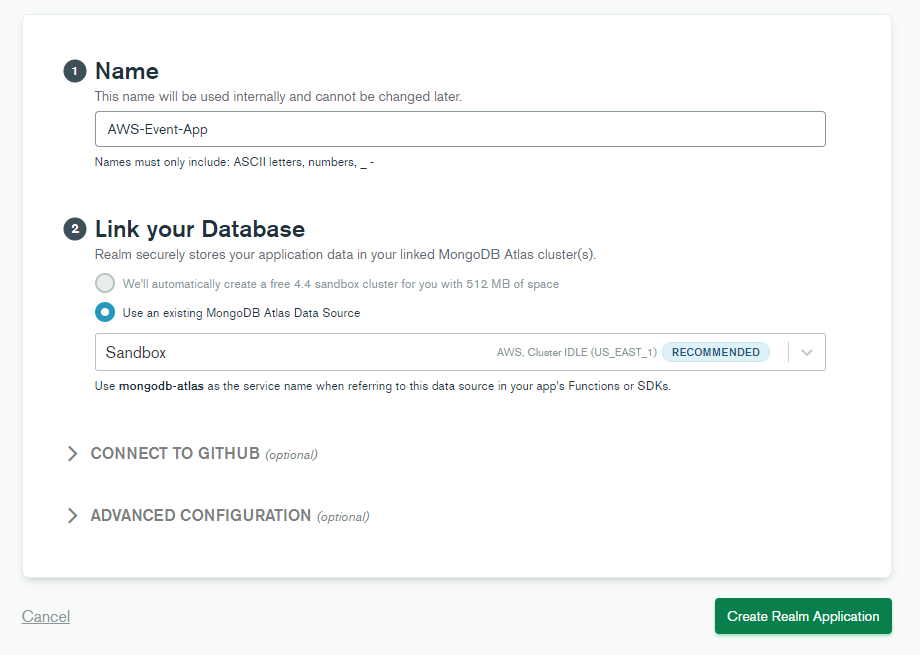Click the step 2 Link your Database circle icon
This screenshot has height=655, width=920.
point(73,229)
